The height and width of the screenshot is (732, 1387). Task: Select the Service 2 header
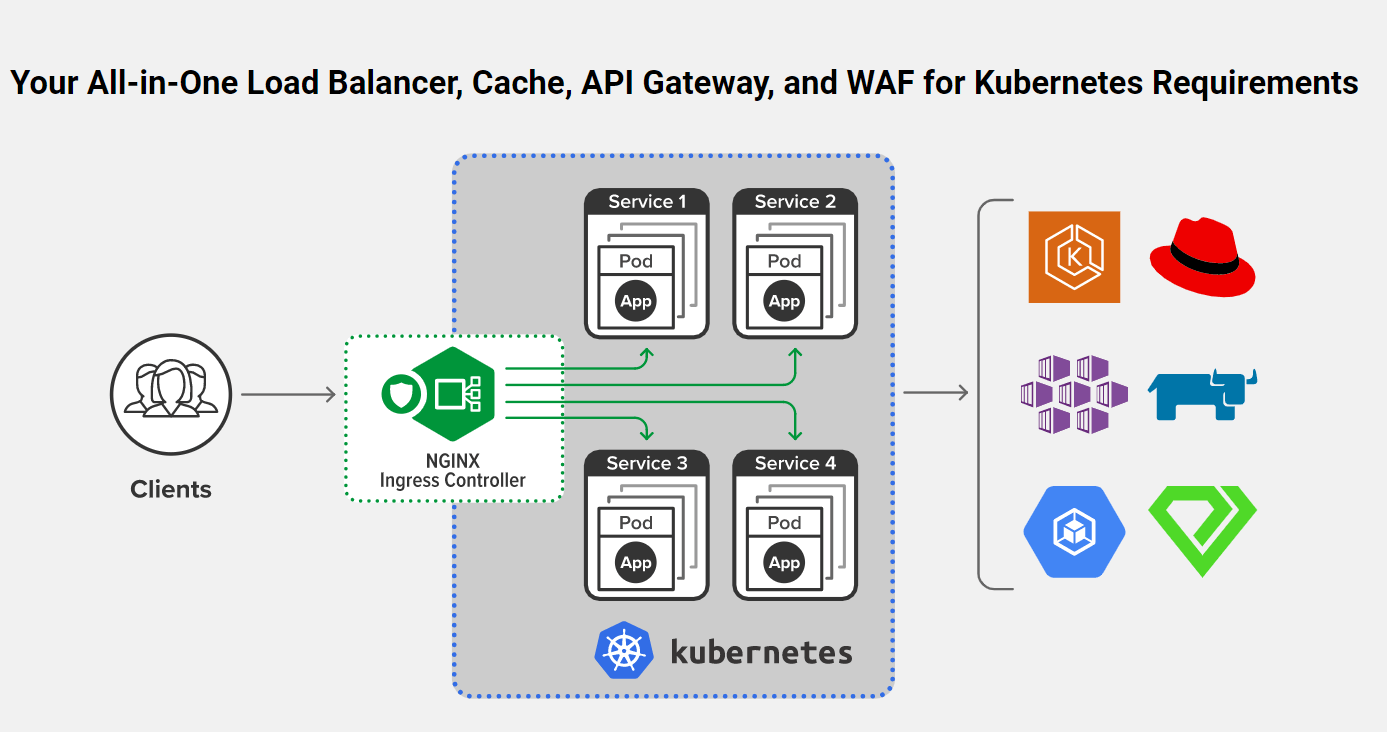[x=795, y=202]
